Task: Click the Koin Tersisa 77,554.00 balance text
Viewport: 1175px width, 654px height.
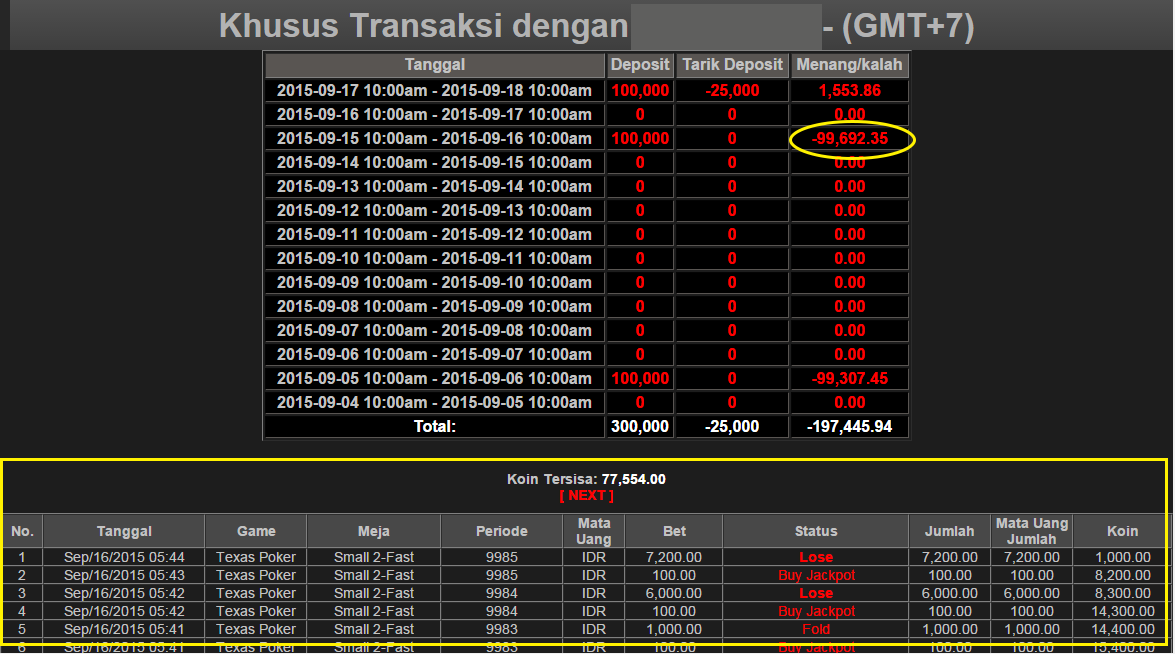Action: [586, 479]
